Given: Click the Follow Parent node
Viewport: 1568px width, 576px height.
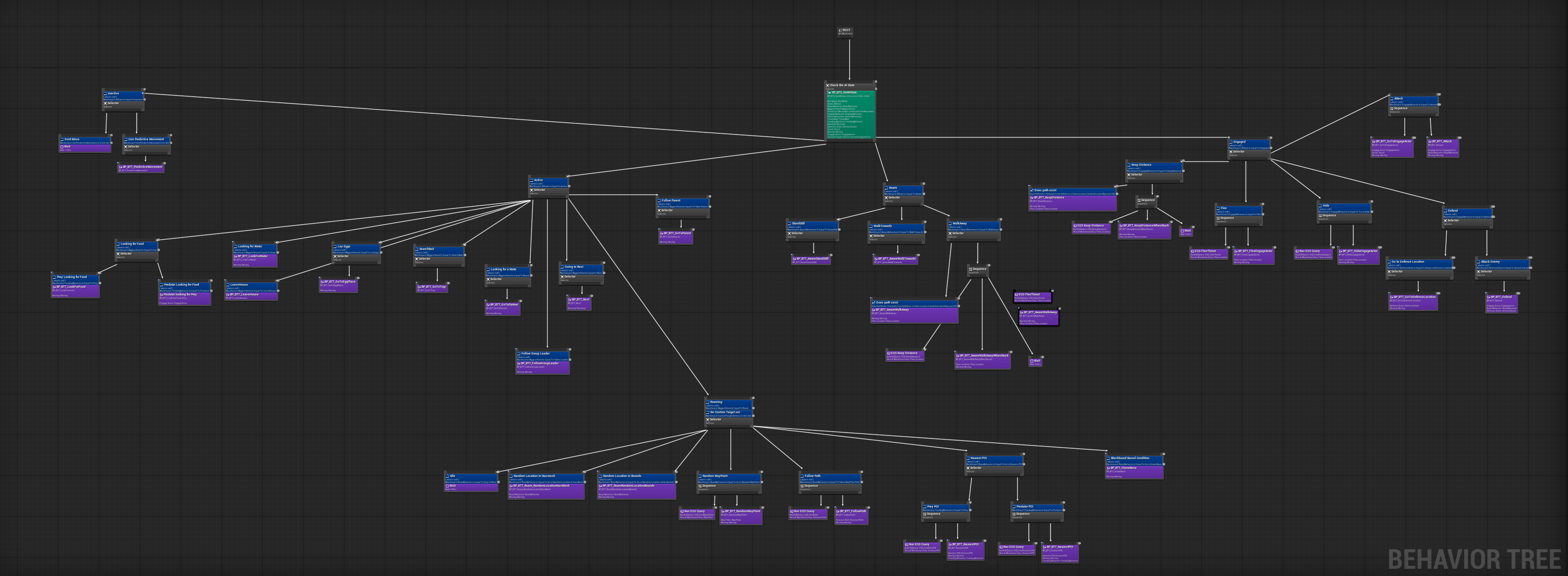Looking at the screenshot, I should [x=683, y=206].
